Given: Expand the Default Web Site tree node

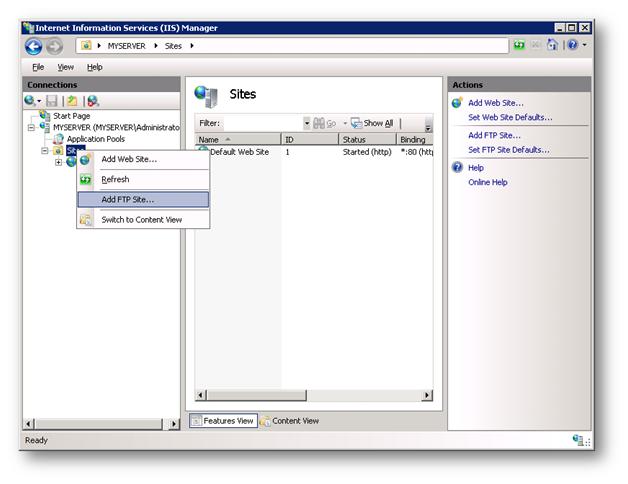Looking at the screenshot, I should click(59, 162).
